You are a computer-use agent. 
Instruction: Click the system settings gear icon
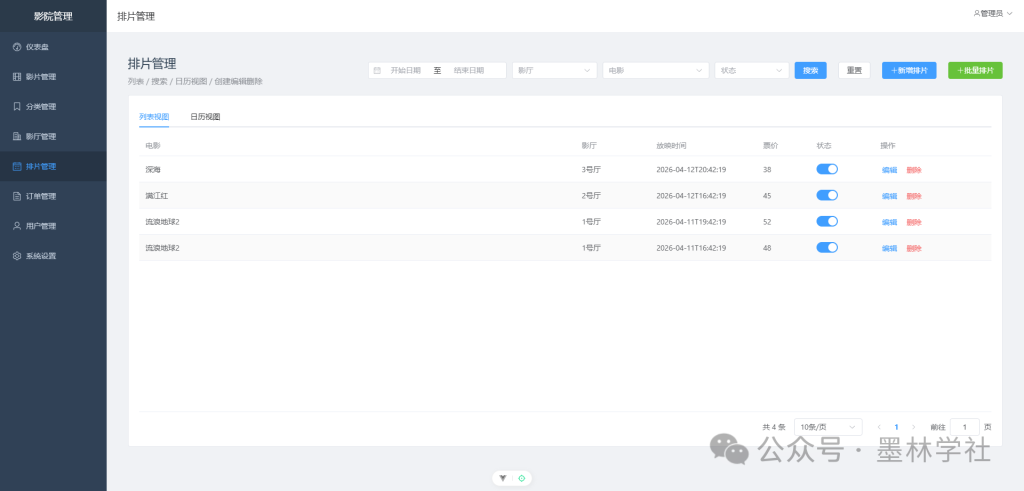point(17,256)
